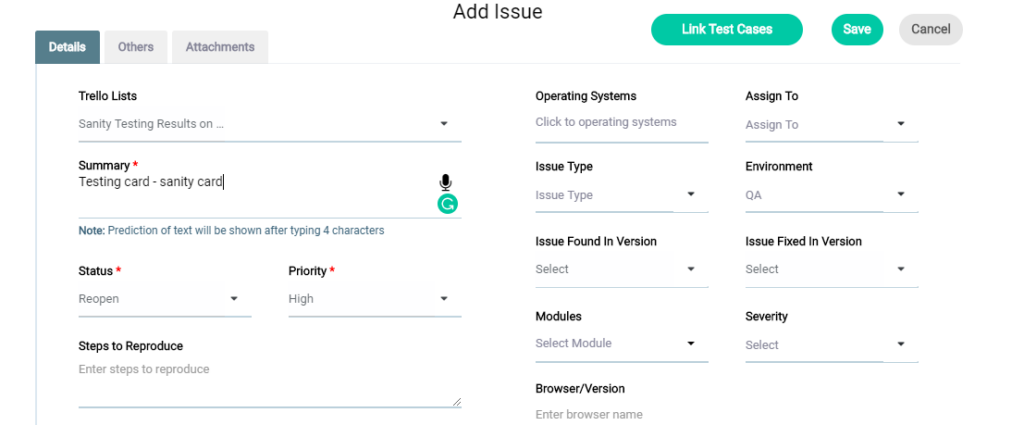Open the Priority dropdown showing High

[x=444, y=299]
